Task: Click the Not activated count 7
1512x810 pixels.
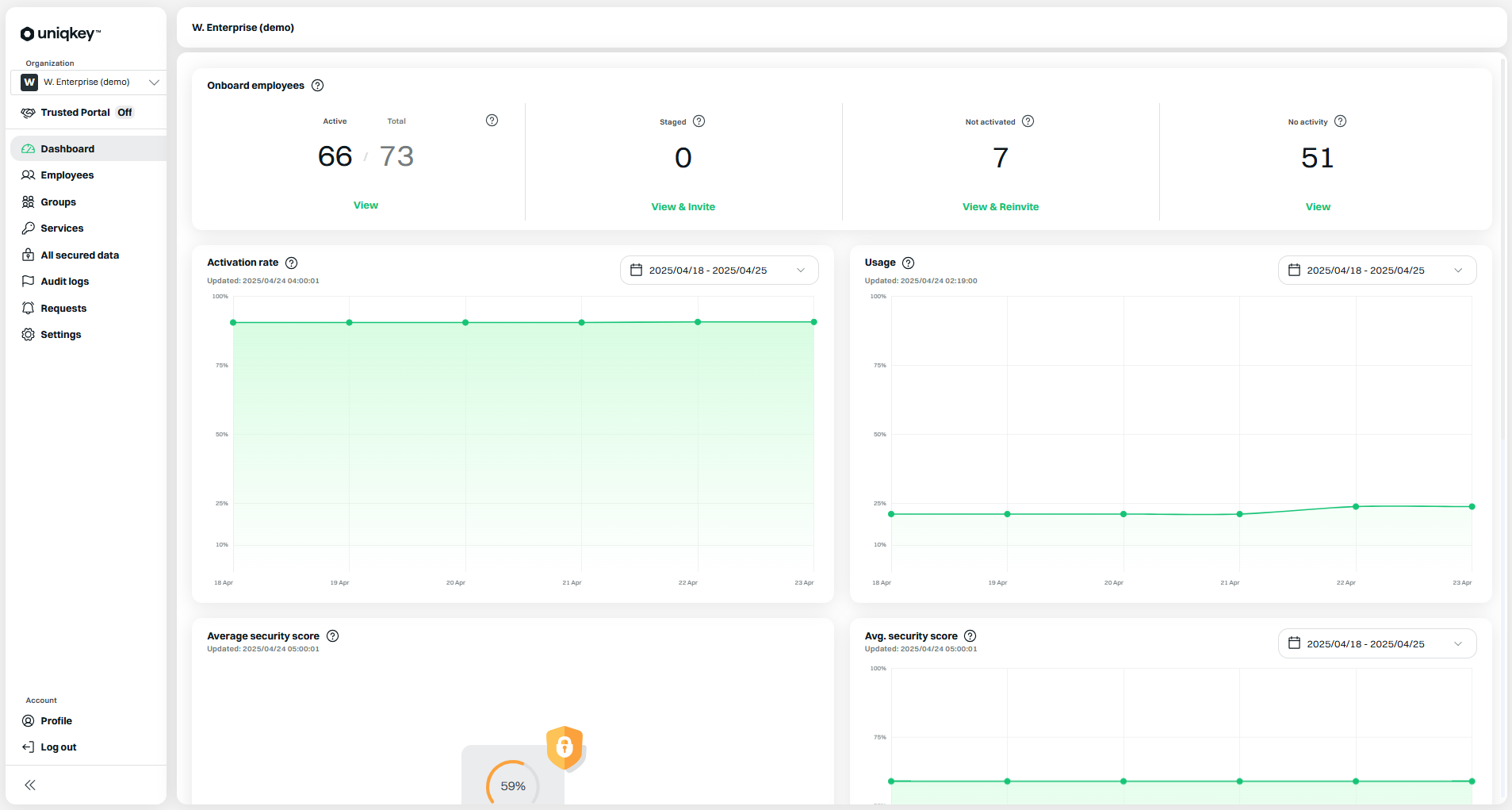Action: point(1001,158)
